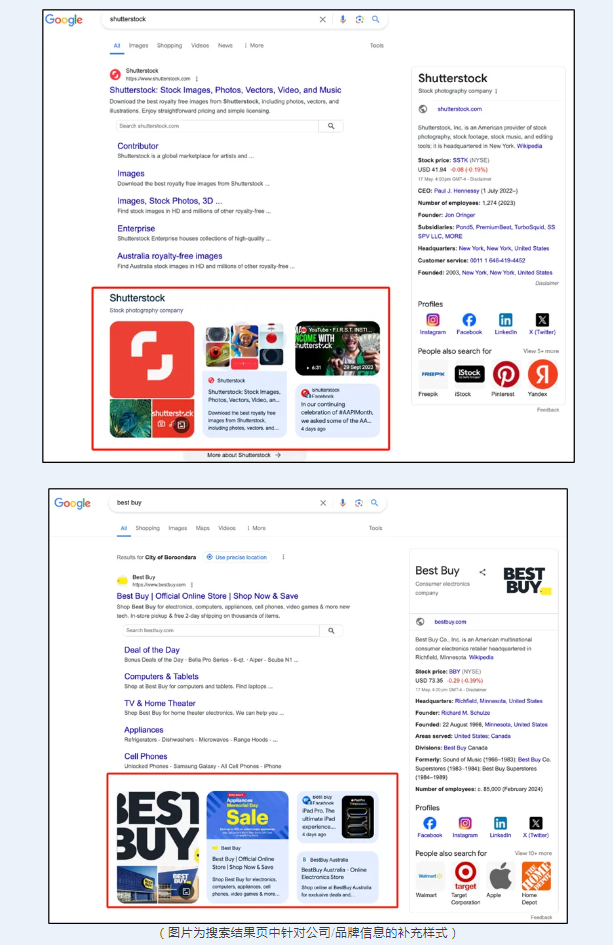The width and height of the screenshot is (613, 945).
Task: Expand More about Shutterstock
Action: point(244,455)
